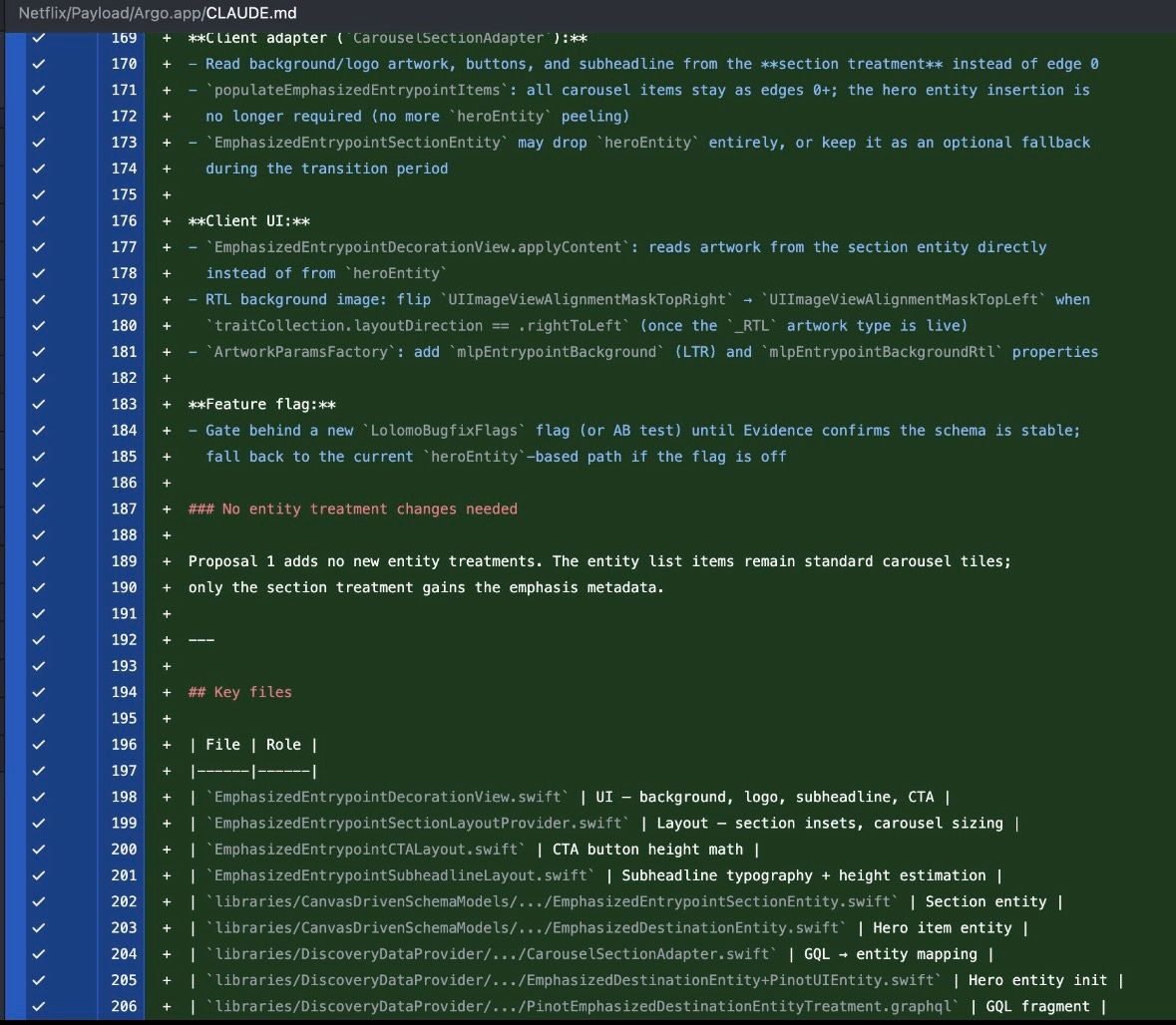Viewport: 1176px width, 1025px height.
Task: Click 'Hero entity init' role cell
Action: (x=1037, y=980)
